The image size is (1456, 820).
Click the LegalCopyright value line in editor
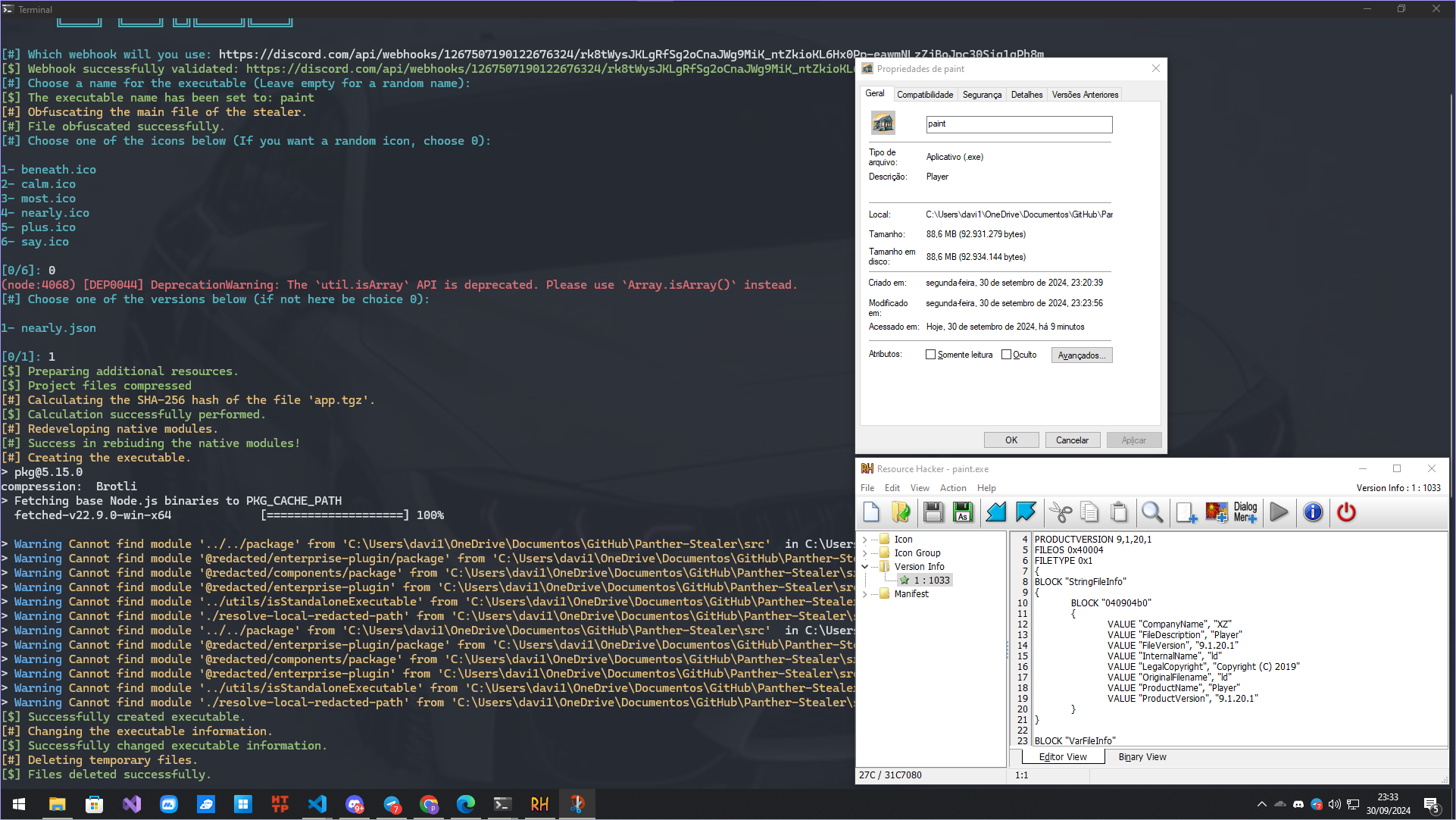coord(1204,667)
